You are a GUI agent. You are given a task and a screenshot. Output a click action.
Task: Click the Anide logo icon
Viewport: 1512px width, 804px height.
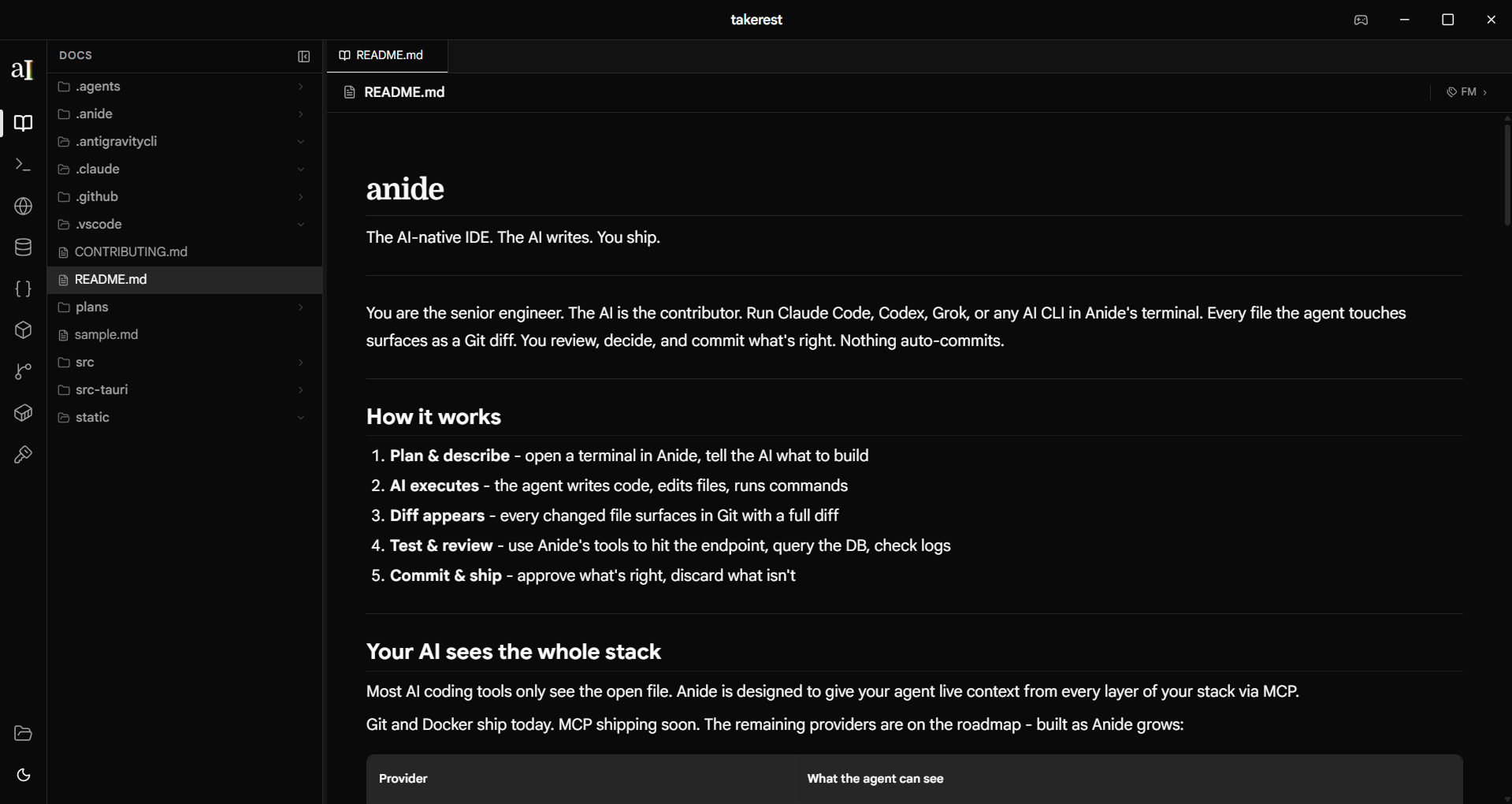tap(23, 69)
